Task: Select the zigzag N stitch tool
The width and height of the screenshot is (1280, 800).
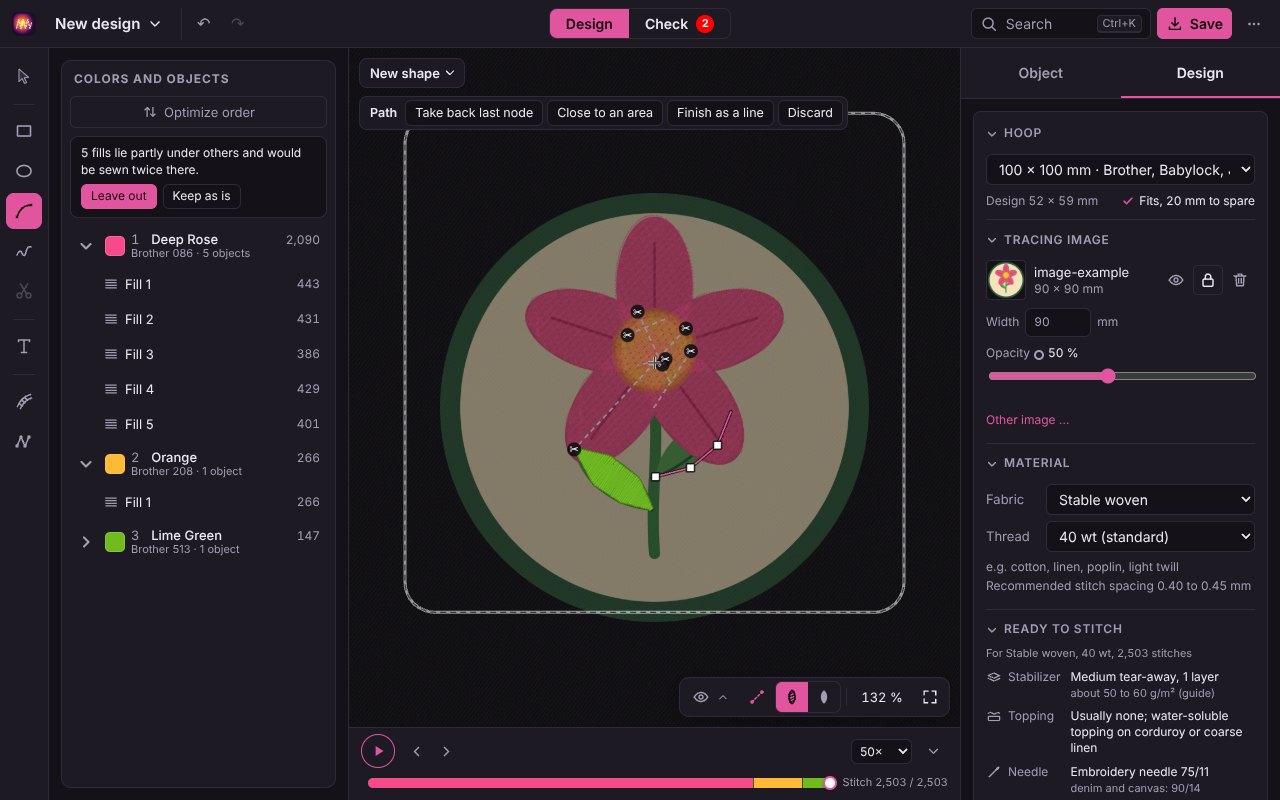Action: coord(24,441)
